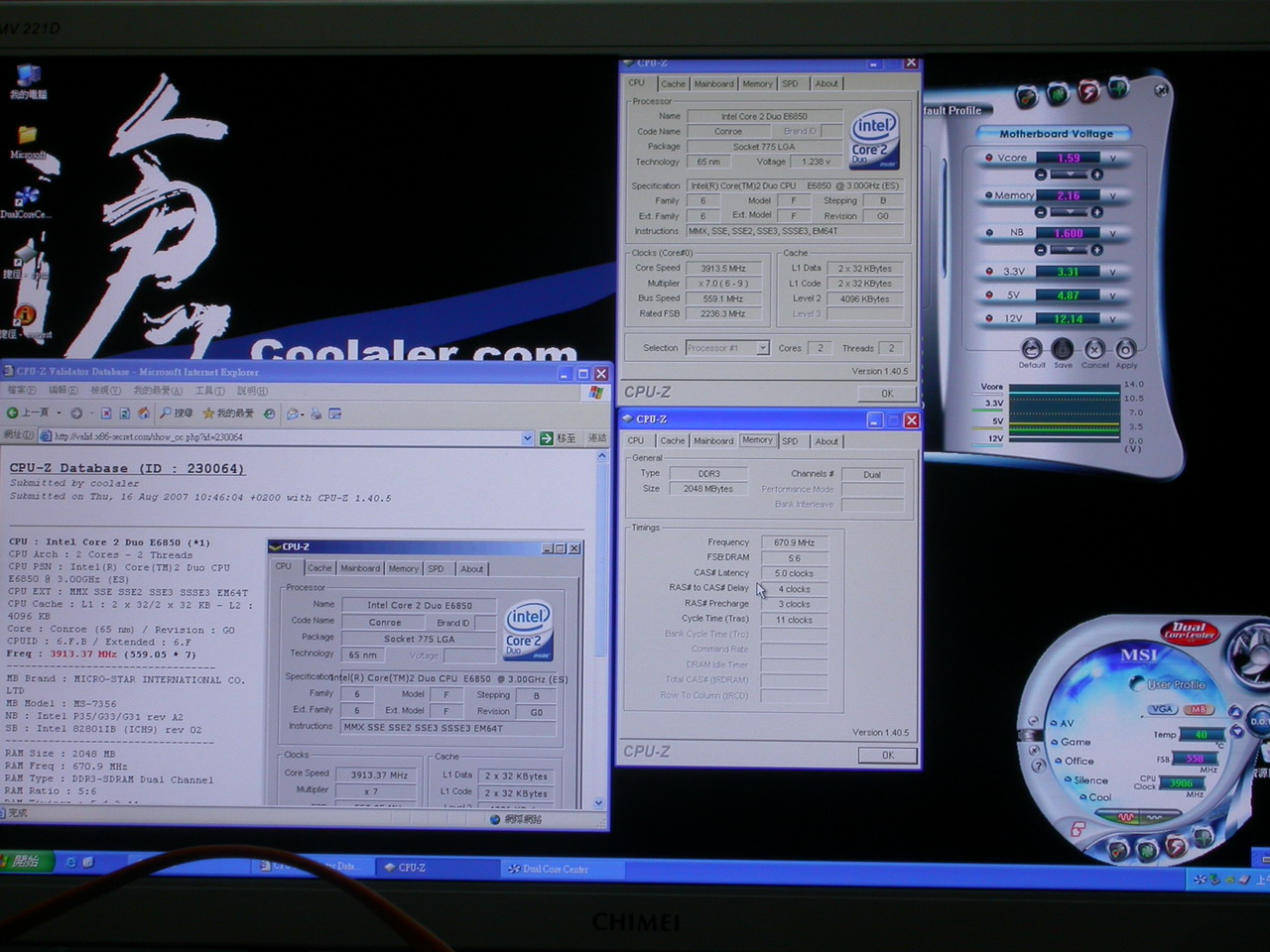Open the Processor #1 Selection dropdown
Image resolution: width=1270 pixels, height=952 pixels.
(x=763, y=348)
